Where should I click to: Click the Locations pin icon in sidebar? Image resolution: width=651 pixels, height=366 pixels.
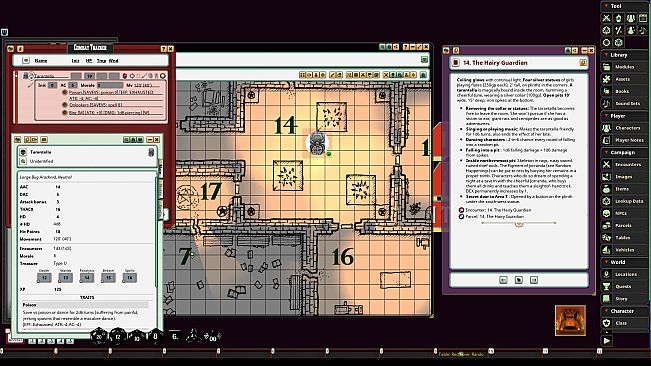pos(607,274)
